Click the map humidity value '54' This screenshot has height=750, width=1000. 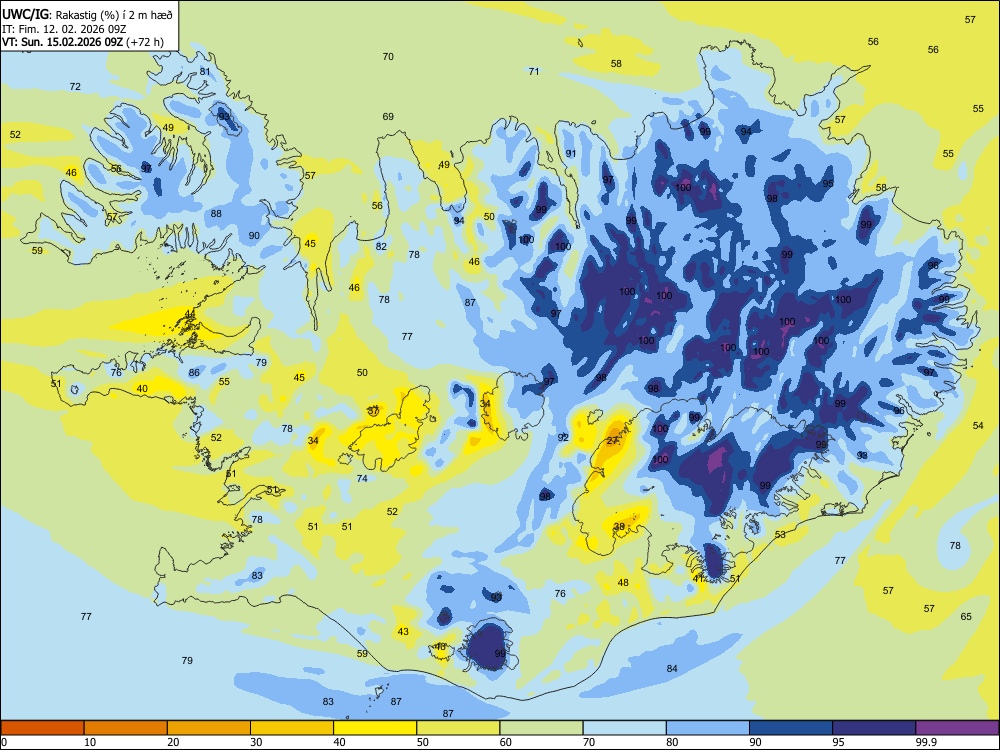pyautogui.click(x=978, y=425)
